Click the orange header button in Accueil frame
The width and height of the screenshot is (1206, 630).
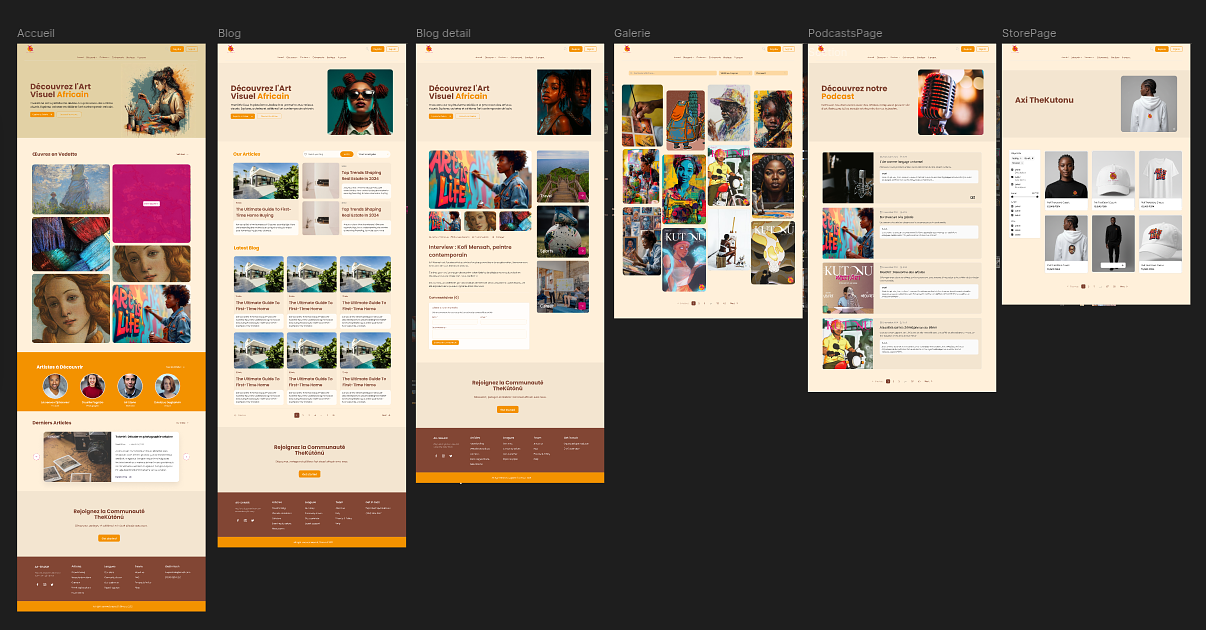tap(177, 49)
